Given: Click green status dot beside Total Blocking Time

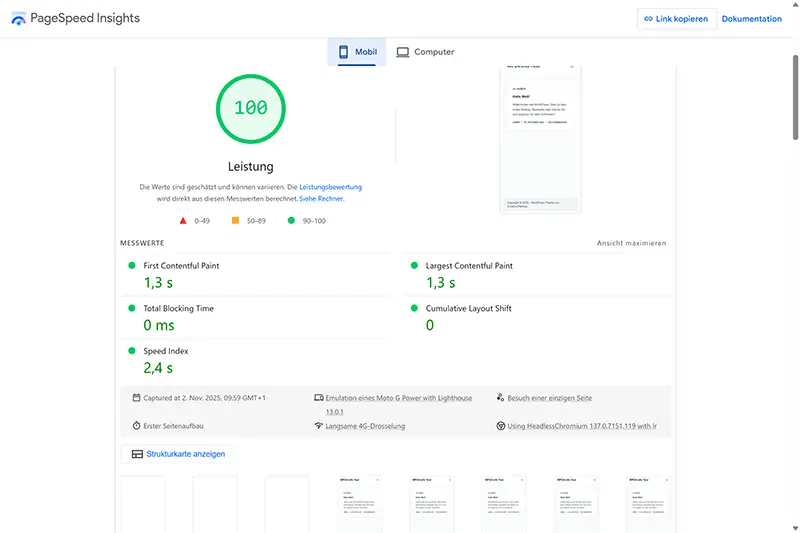Looking at the screenshot, I should tap(132, 308).
